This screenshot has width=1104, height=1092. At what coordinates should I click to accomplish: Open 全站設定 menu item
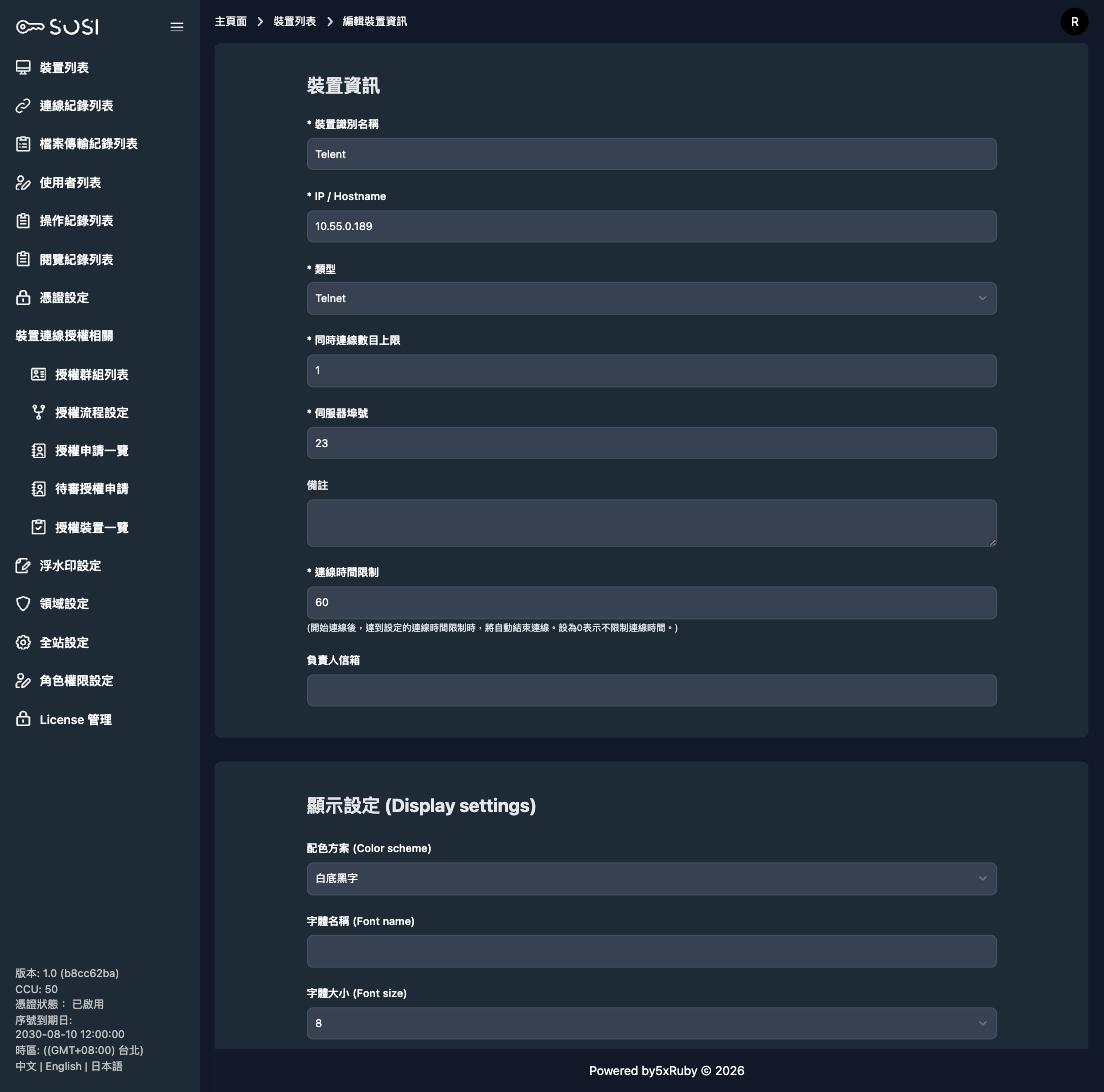(64, 642)
